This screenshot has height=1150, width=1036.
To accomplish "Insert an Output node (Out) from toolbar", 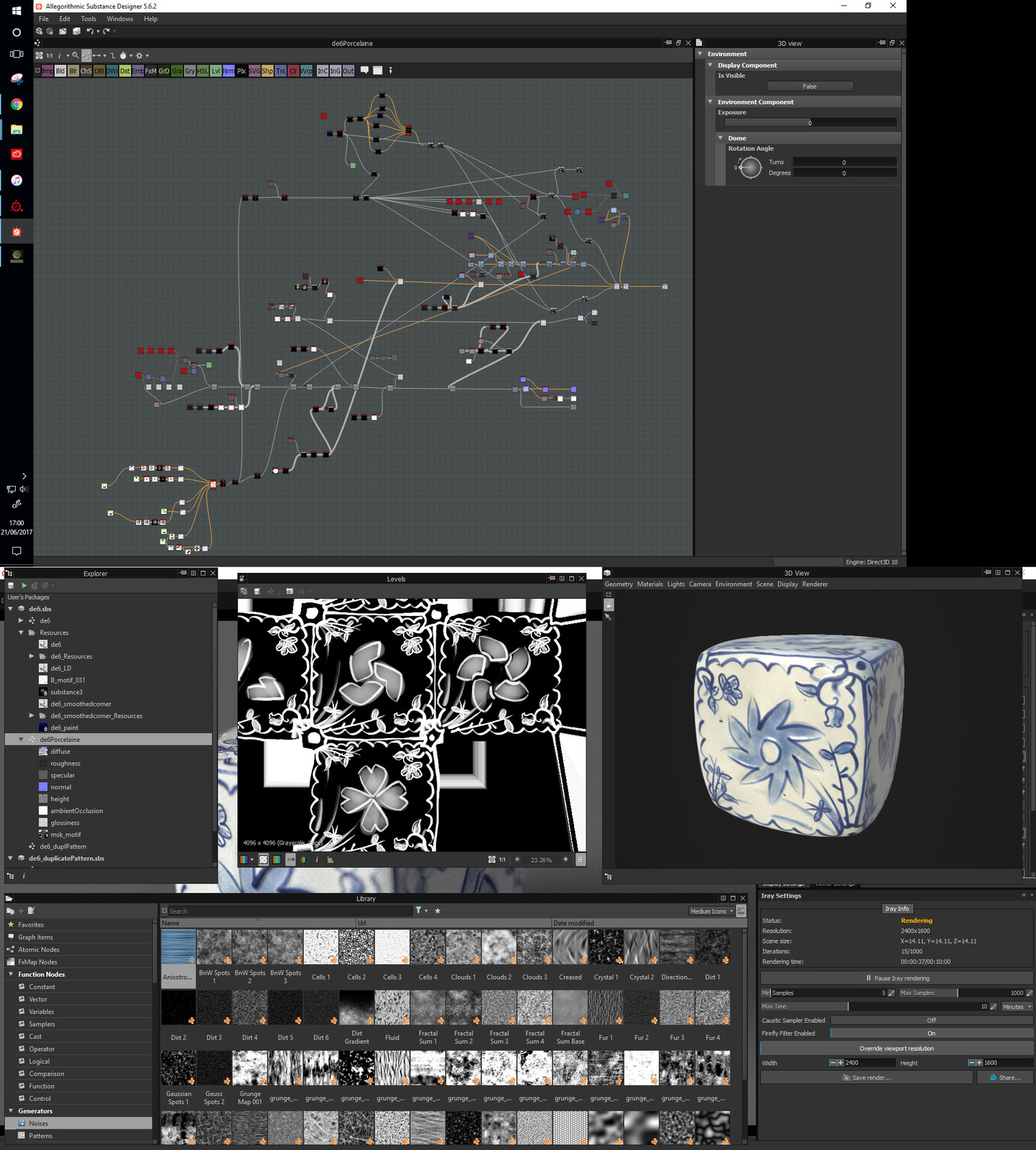I will click(x=348, y=71).
